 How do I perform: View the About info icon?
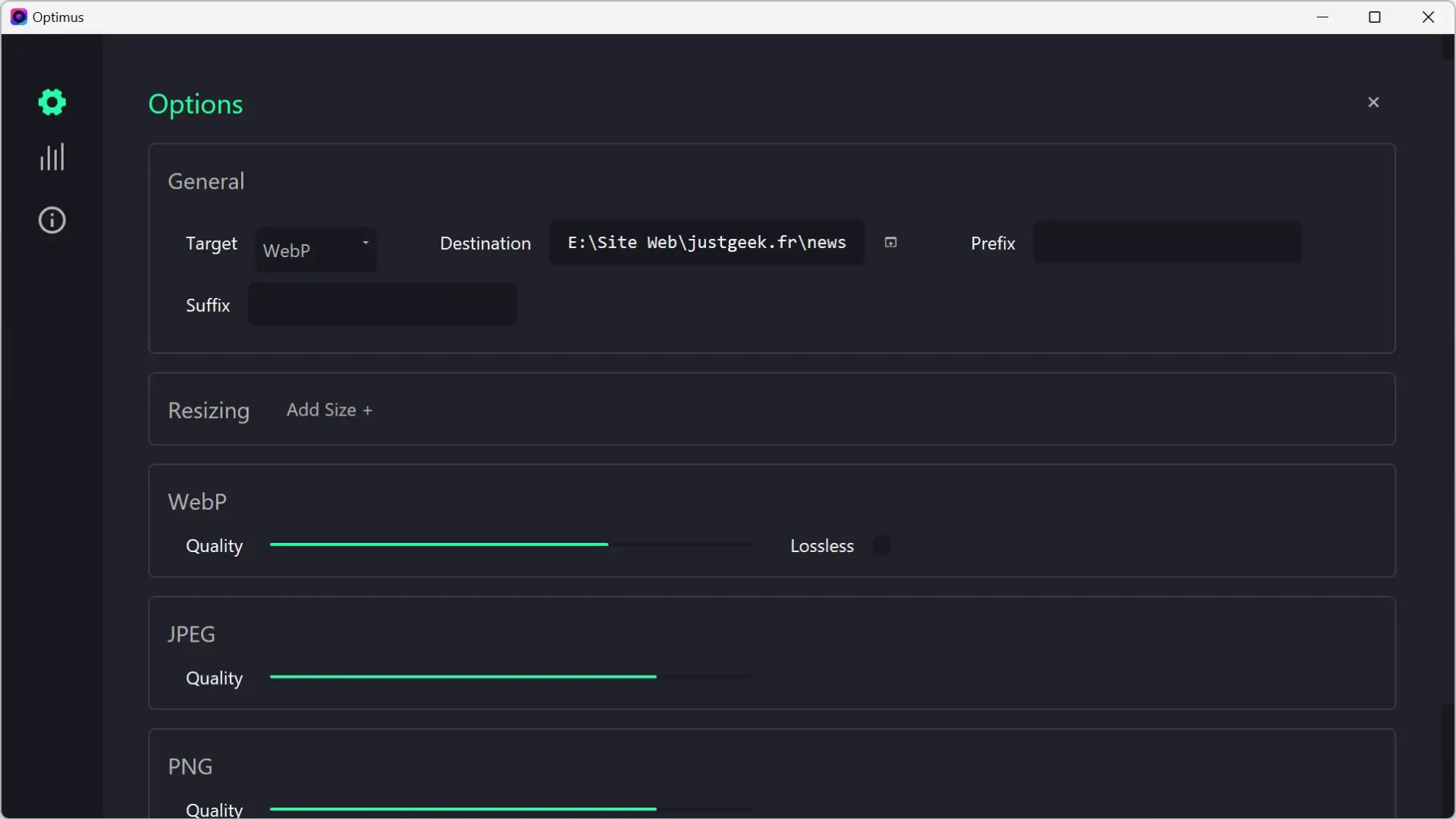point(51,219)
